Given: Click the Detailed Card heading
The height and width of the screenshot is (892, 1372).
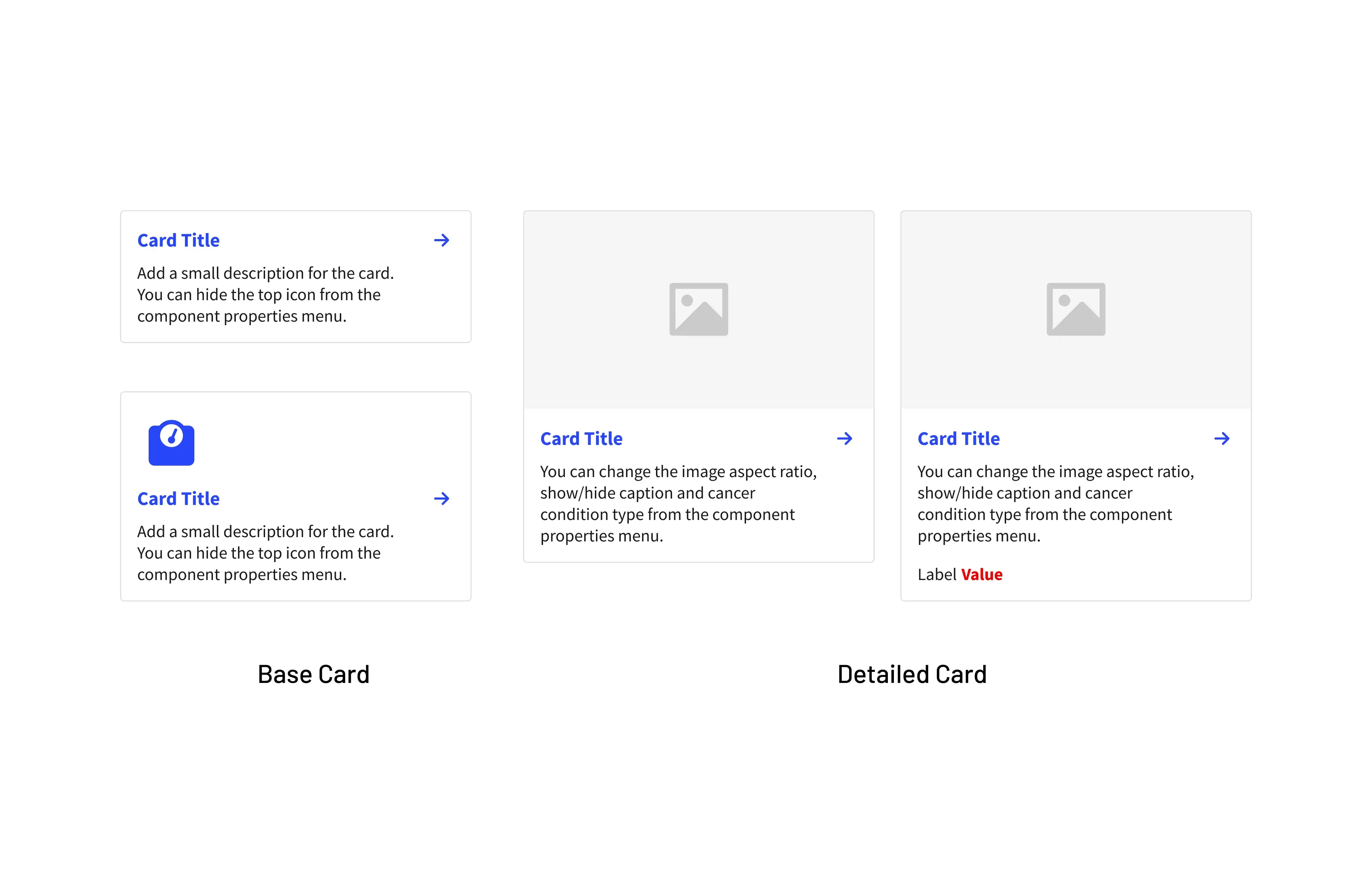Looking at the screenshot, I should [912, 674].
